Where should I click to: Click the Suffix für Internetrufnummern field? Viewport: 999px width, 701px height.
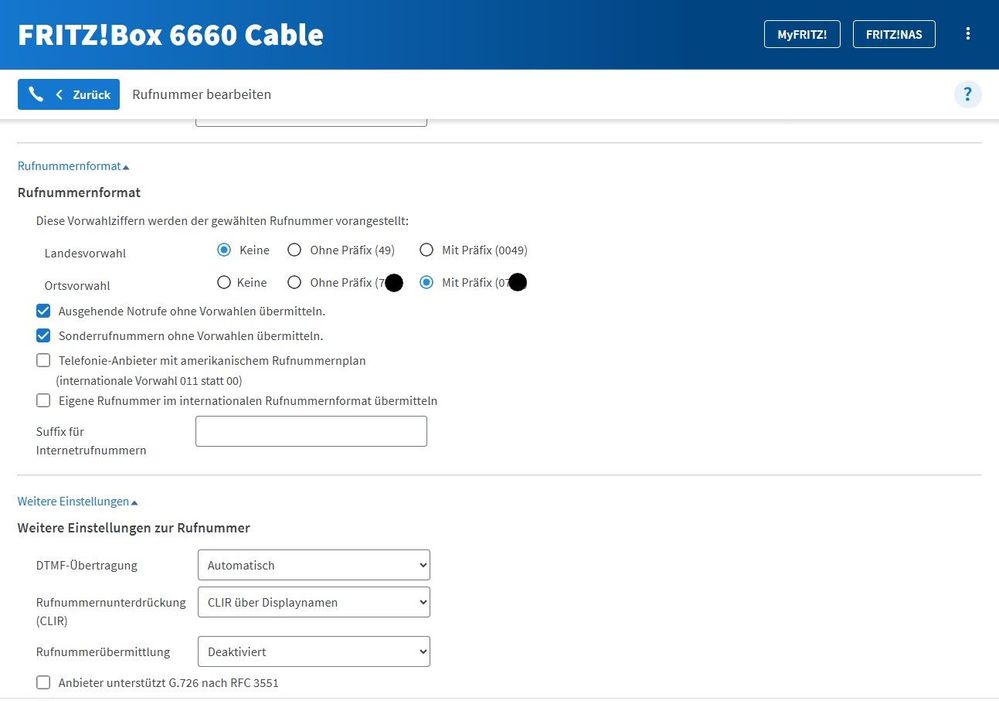click(311, 431)
